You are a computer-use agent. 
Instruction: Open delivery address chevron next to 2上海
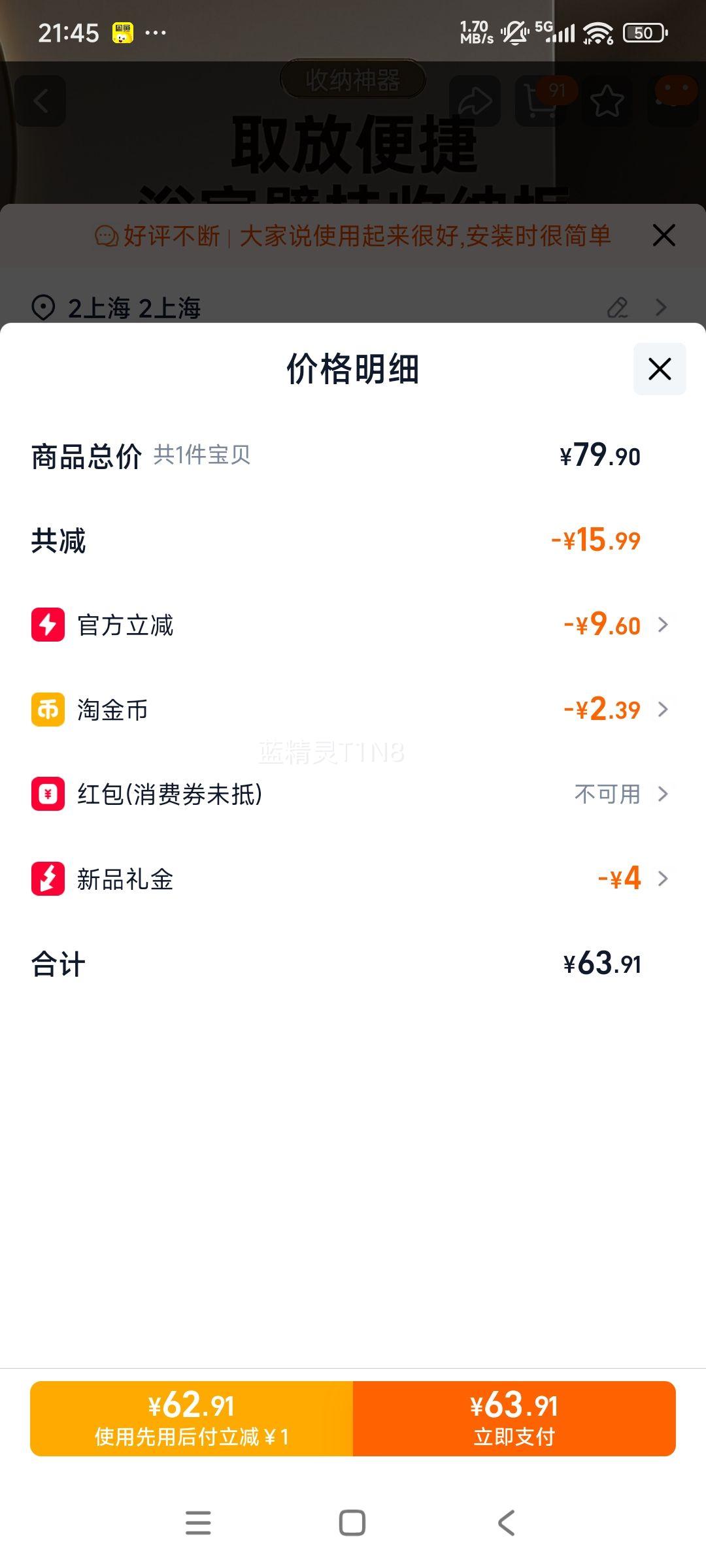(x=662, y=307)
